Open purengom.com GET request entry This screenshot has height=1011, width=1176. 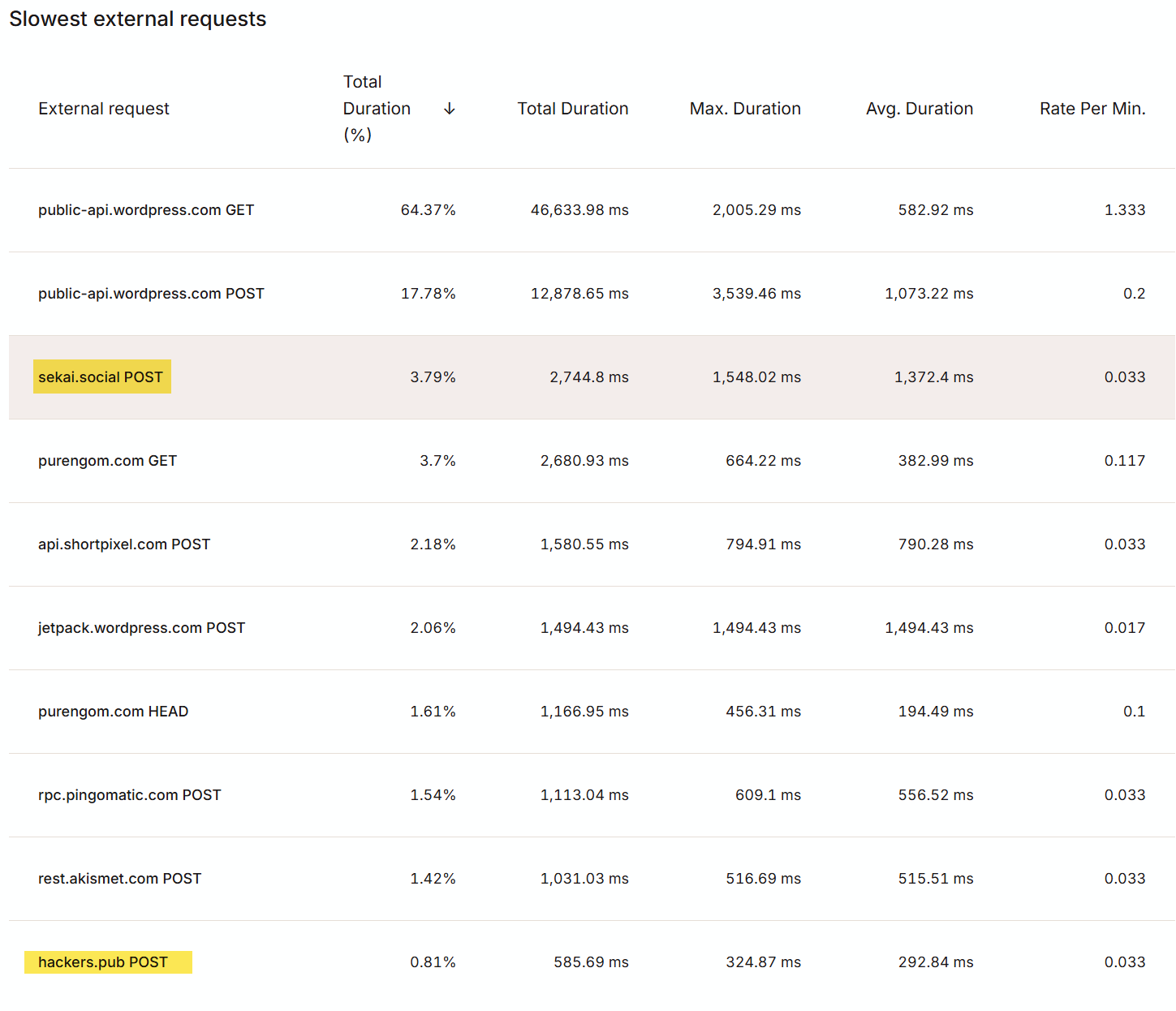(x=107, y=461)
